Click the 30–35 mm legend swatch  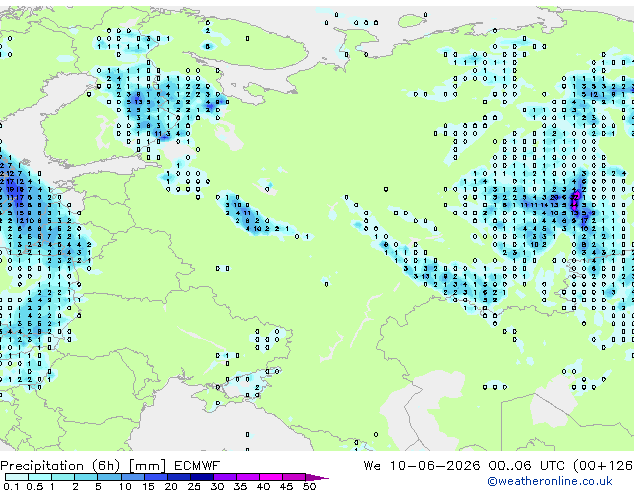225,477
